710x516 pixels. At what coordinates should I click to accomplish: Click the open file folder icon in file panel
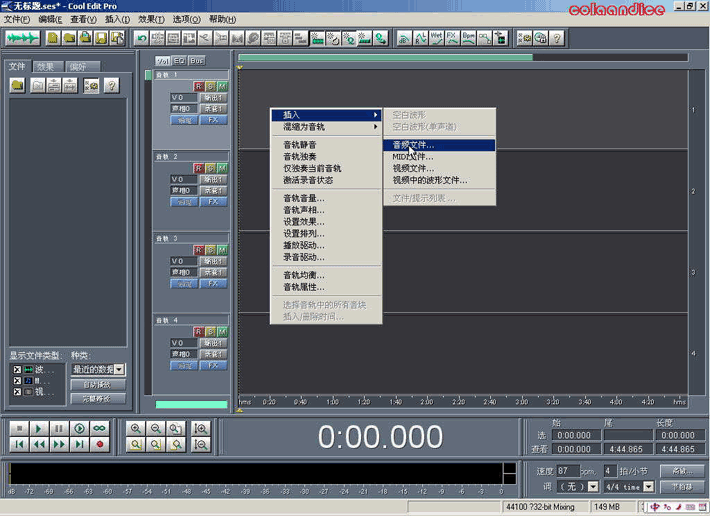coord(18,86)
